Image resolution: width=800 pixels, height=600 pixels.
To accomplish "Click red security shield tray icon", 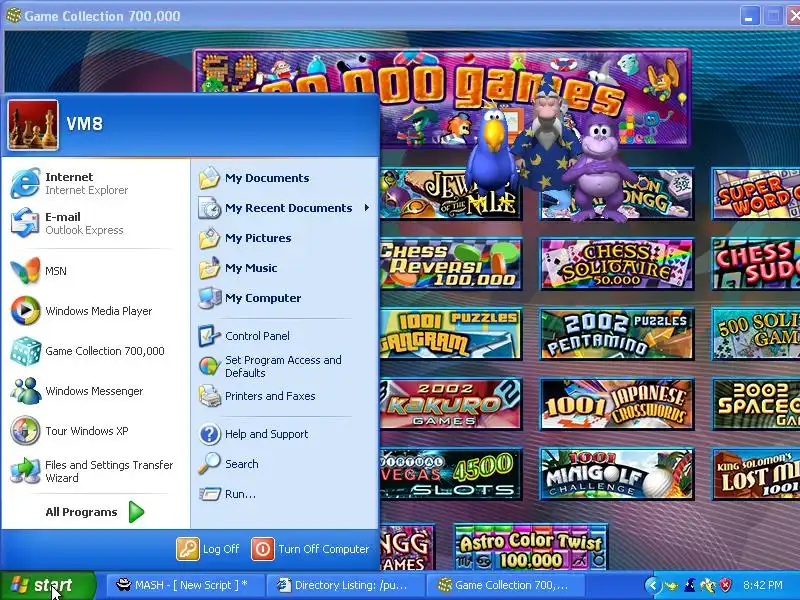I will click(726, 585).
